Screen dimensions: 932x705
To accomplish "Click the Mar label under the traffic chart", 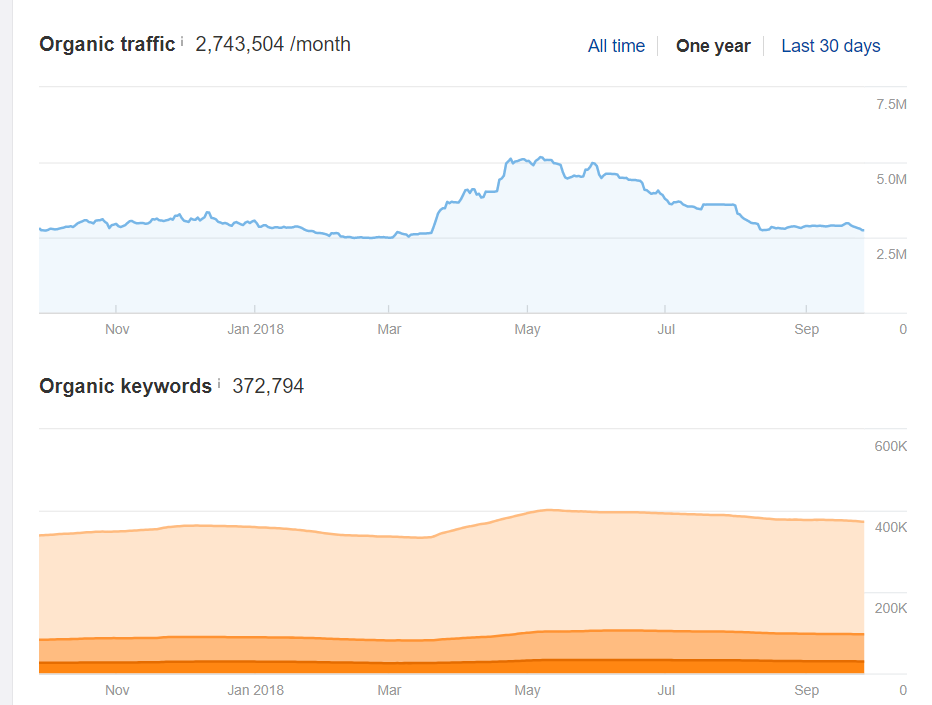I will 389,329.
